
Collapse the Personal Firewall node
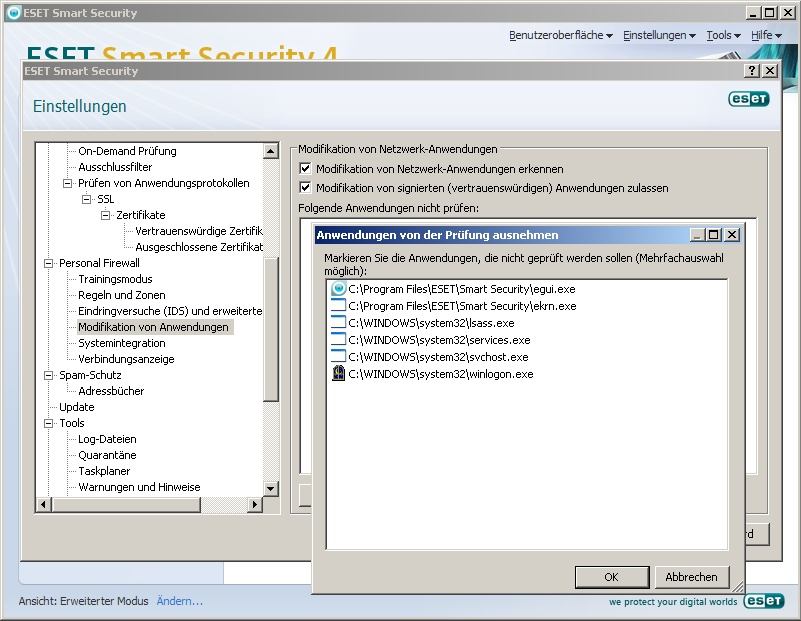[49, 263]
